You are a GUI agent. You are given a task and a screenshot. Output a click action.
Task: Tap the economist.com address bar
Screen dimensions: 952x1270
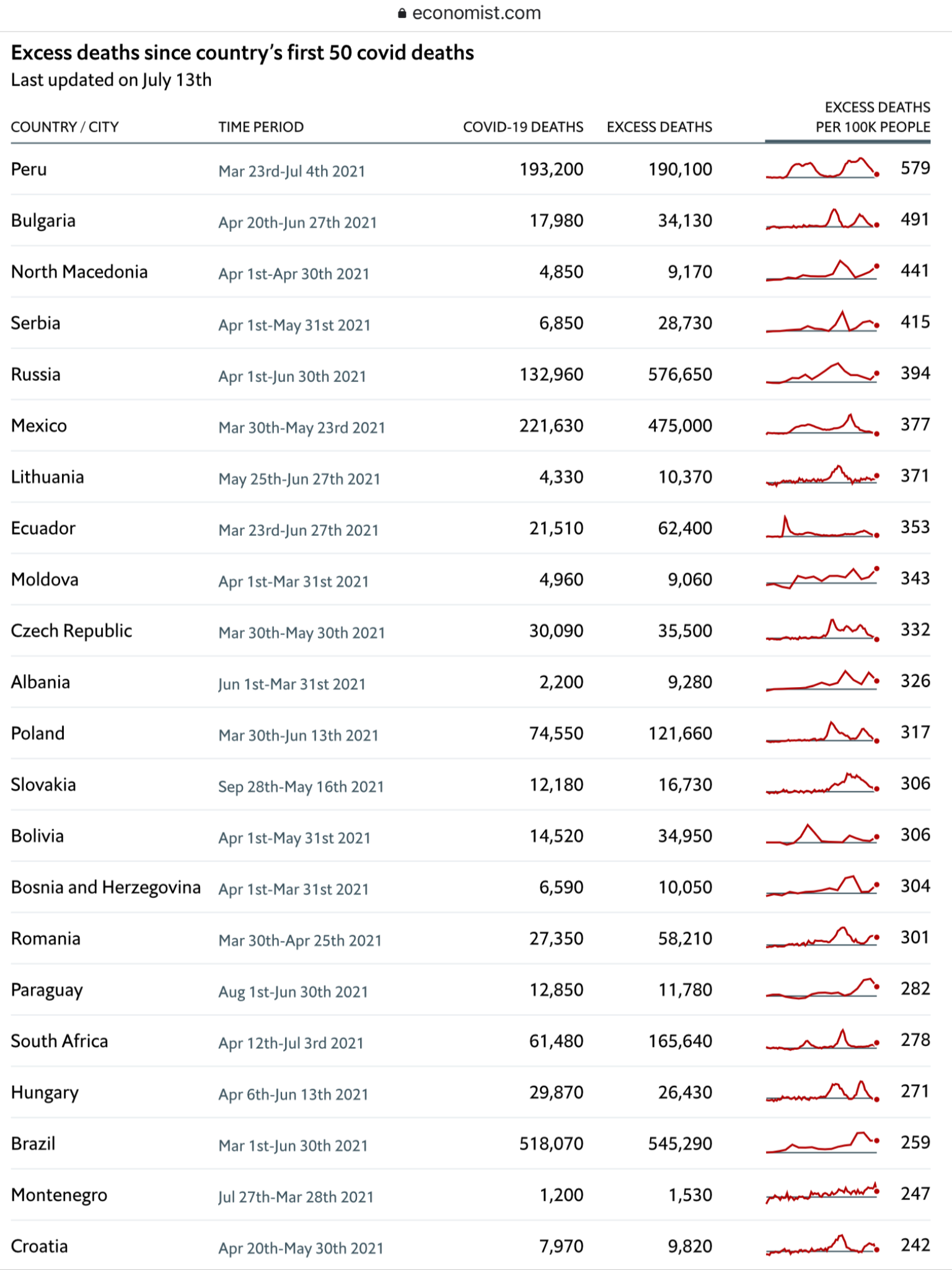[470, 13]
